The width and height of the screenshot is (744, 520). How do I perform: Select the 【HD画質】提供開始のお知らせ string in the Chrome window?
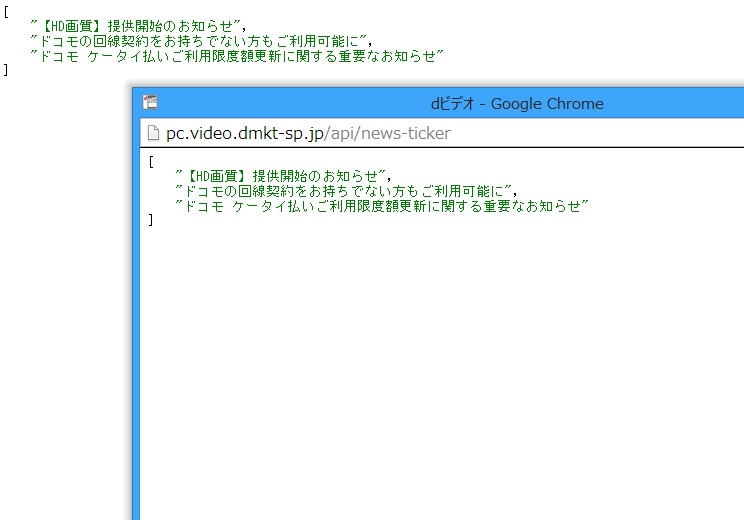click(283, 176)
